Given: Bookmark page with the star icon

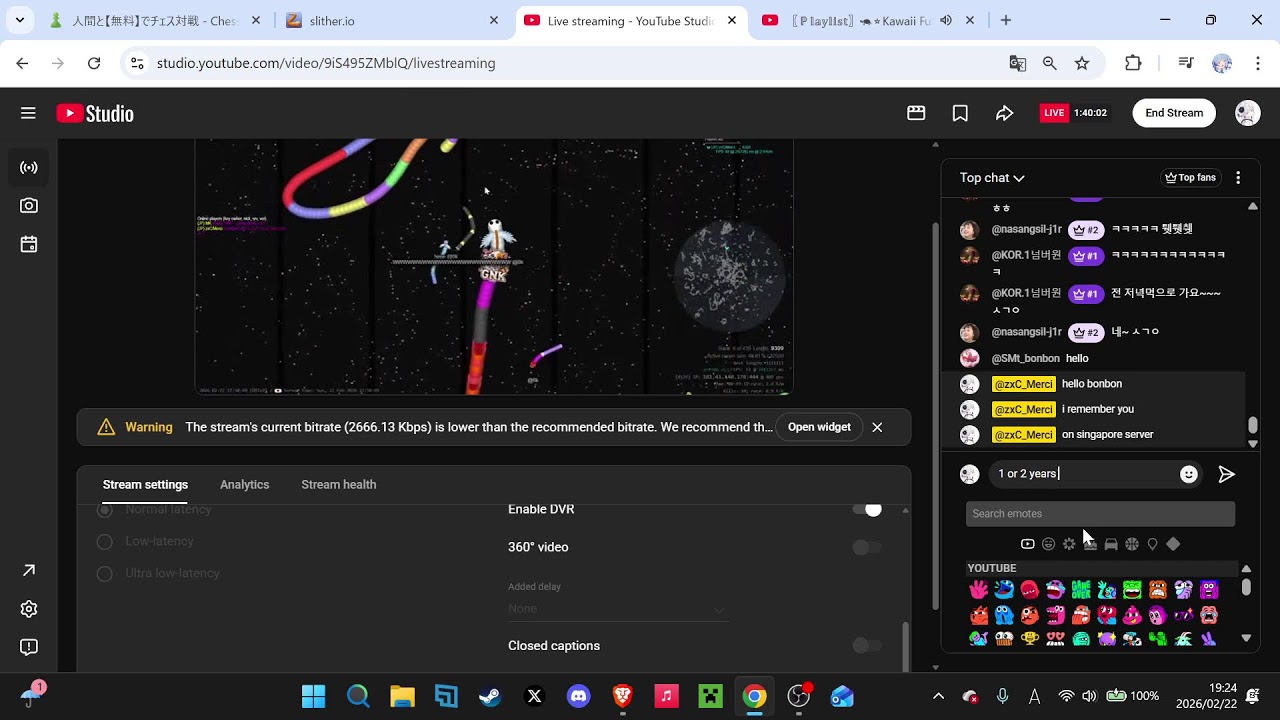Looking at the screenshot, I should [x=1081, y=63].
